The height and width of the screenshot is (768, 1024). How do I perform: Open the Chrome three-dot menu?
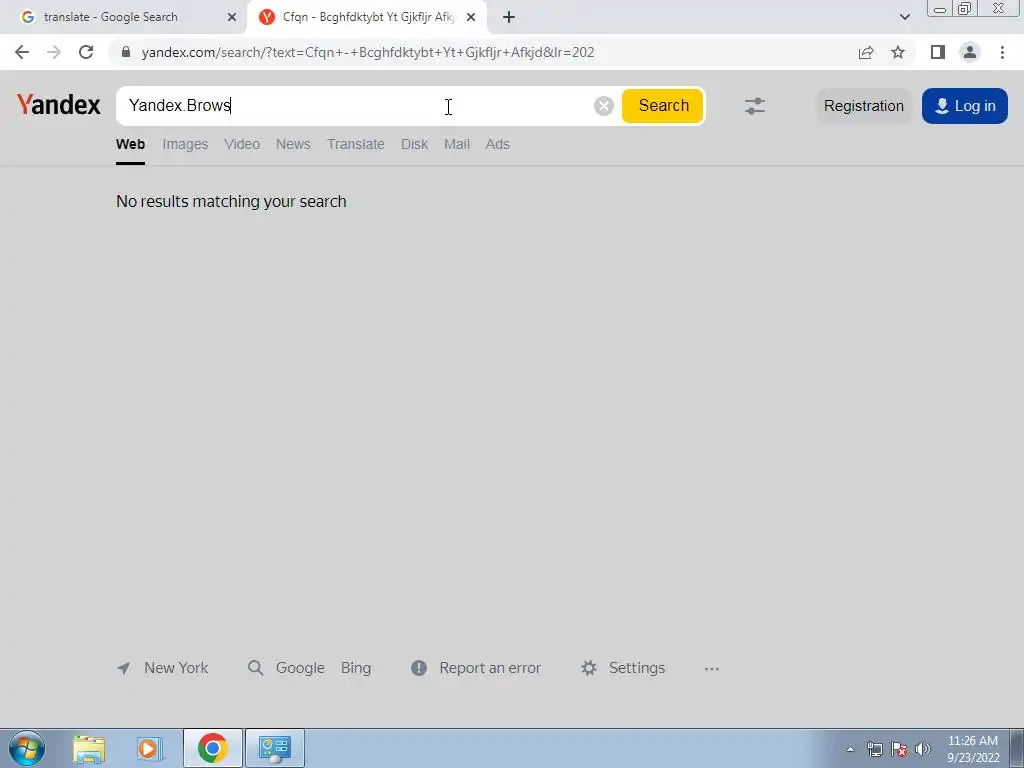1002,52
